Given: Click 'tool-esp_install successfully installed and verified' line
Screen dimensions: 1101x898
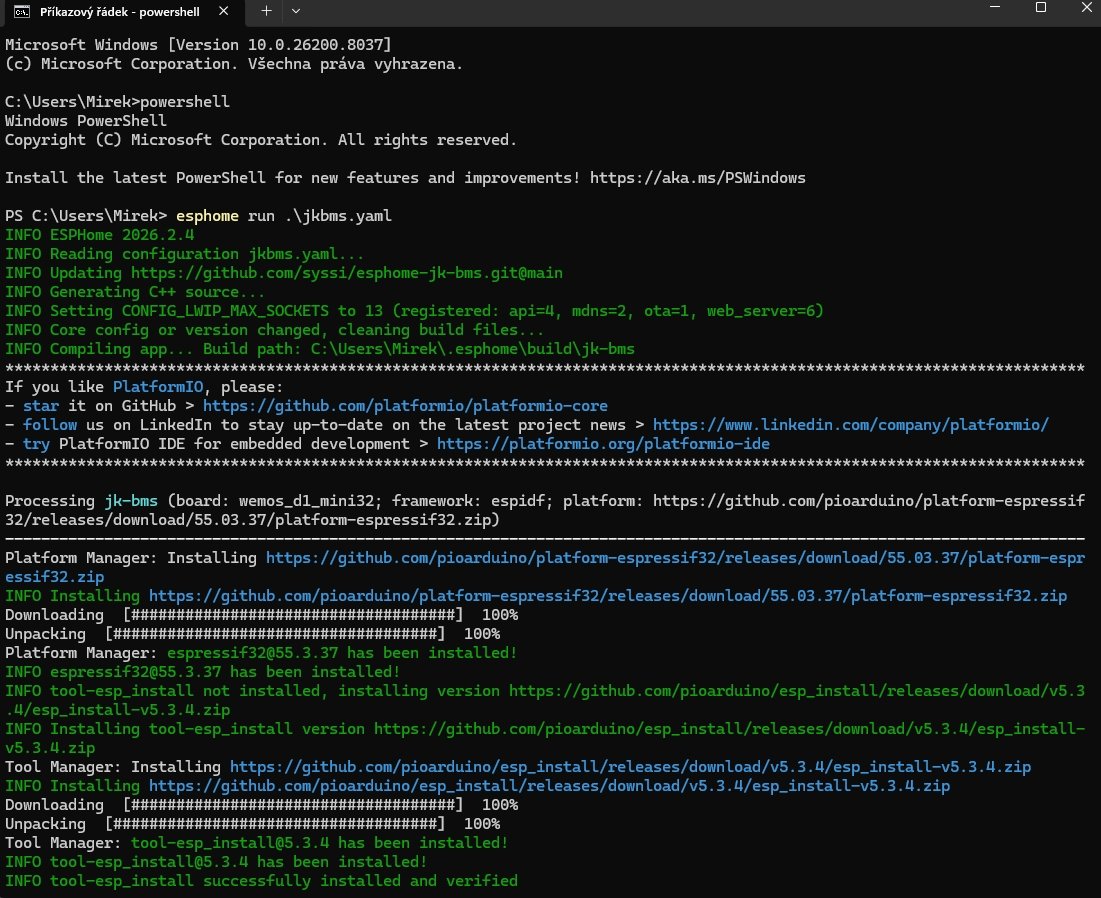Looking at the screenshot, I should pyautogui.click(x=261, y=880).
